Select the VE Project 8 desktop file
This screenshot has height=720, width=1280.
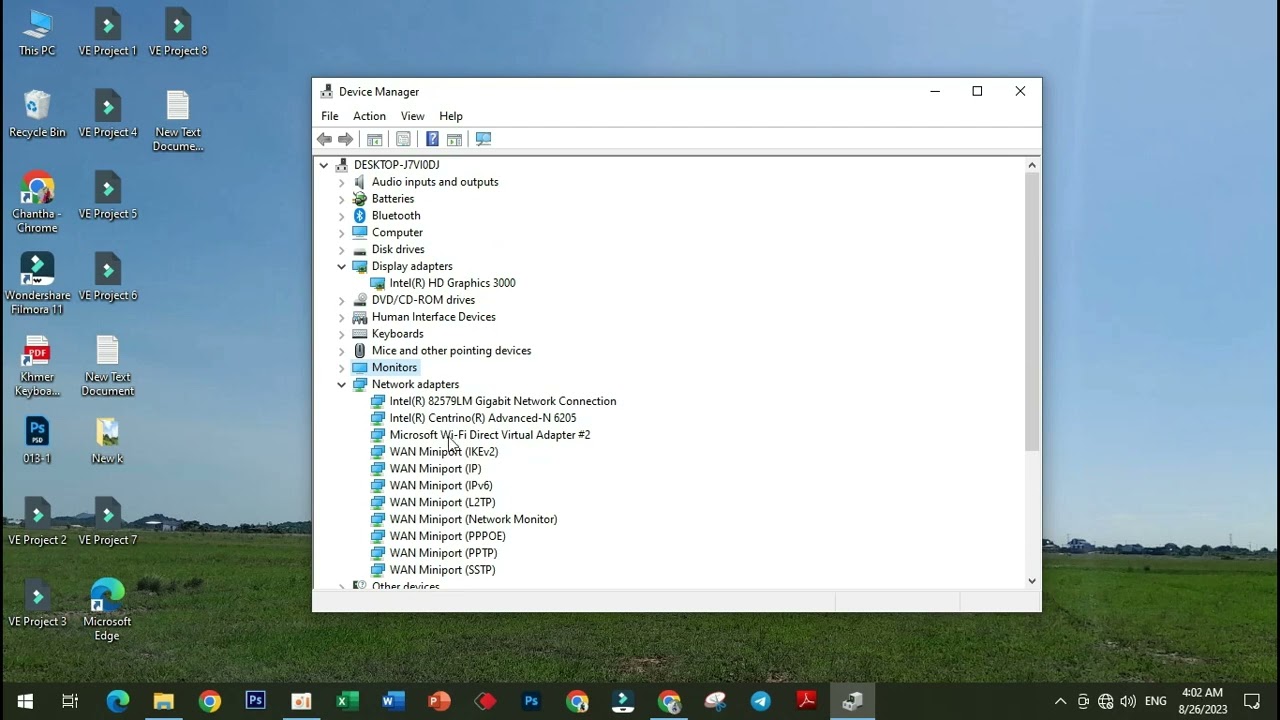[x=178, y=33]
